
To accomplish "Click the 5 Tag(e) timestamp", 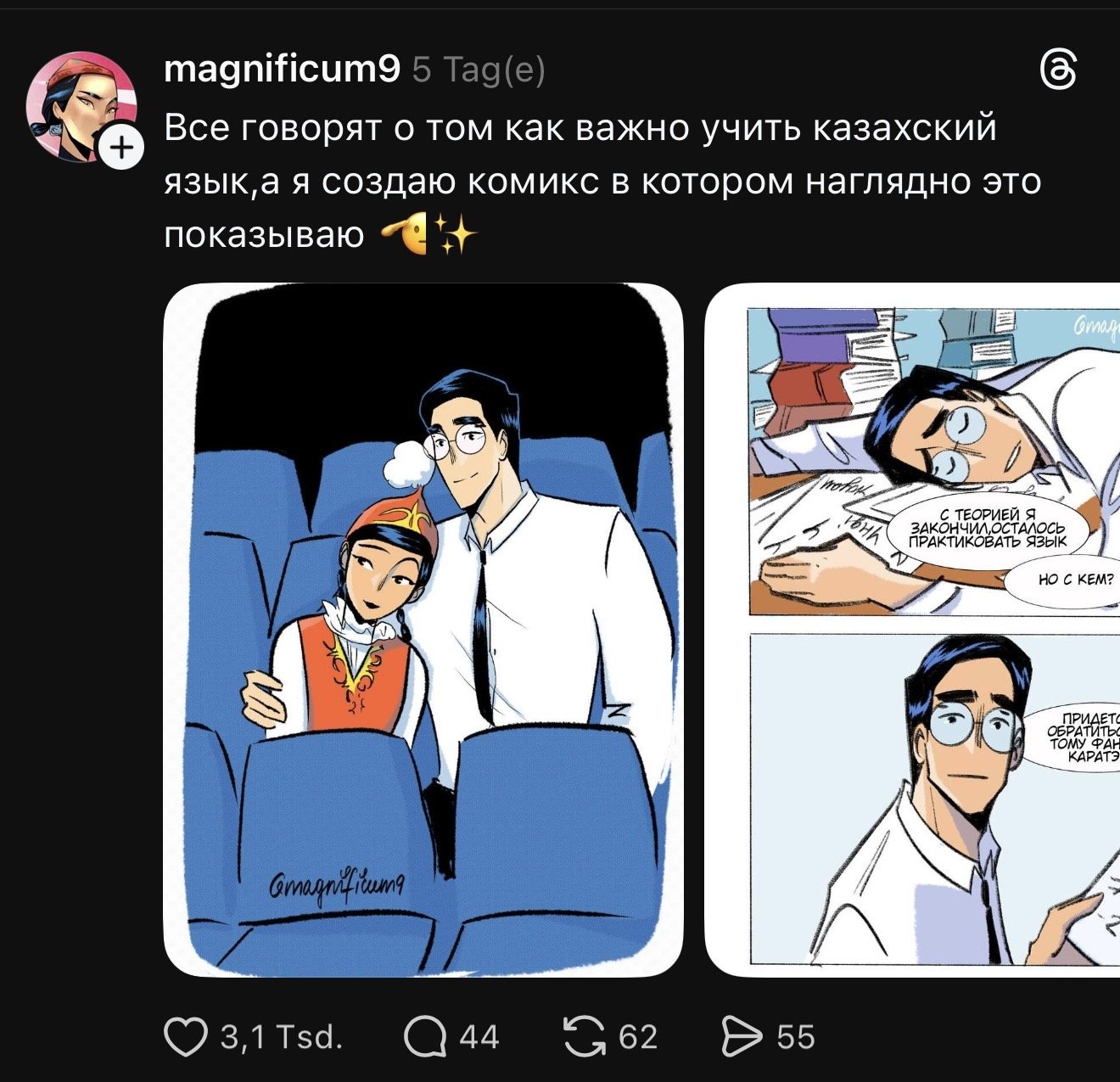I will point(479,70).
